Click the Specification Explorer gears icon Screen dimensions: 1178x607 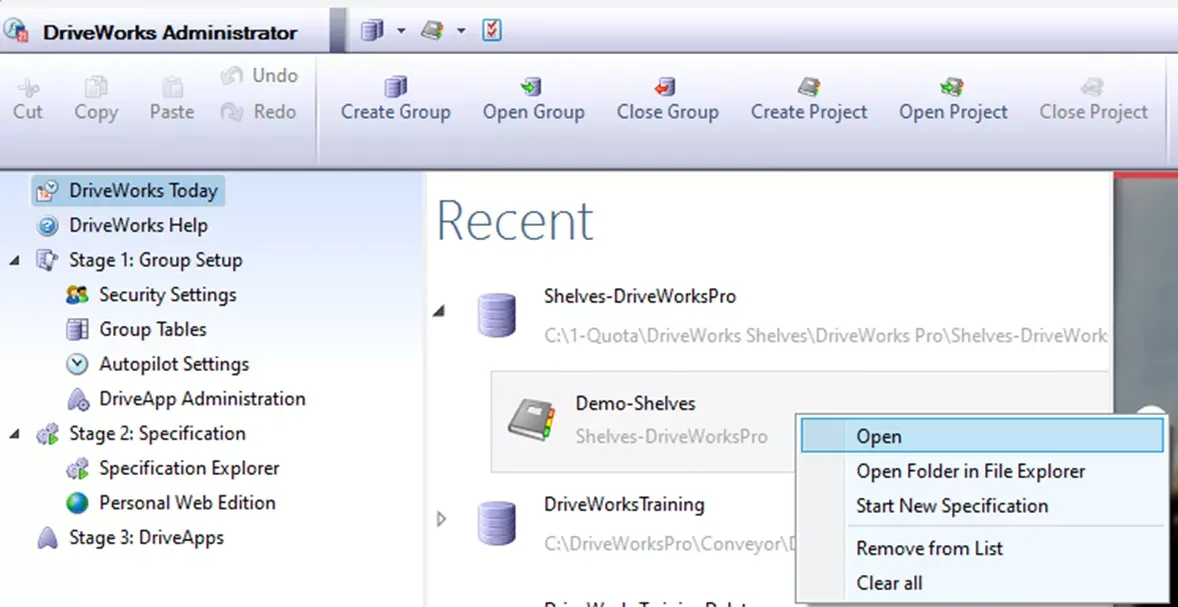point(77,469)
